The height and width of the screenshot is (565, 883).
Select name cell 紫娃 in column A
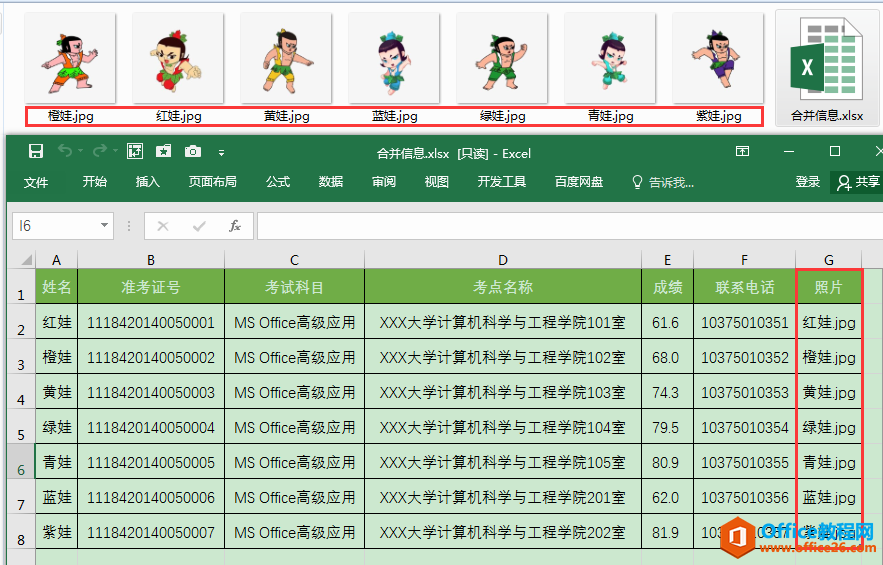click(x=56, y=532)
